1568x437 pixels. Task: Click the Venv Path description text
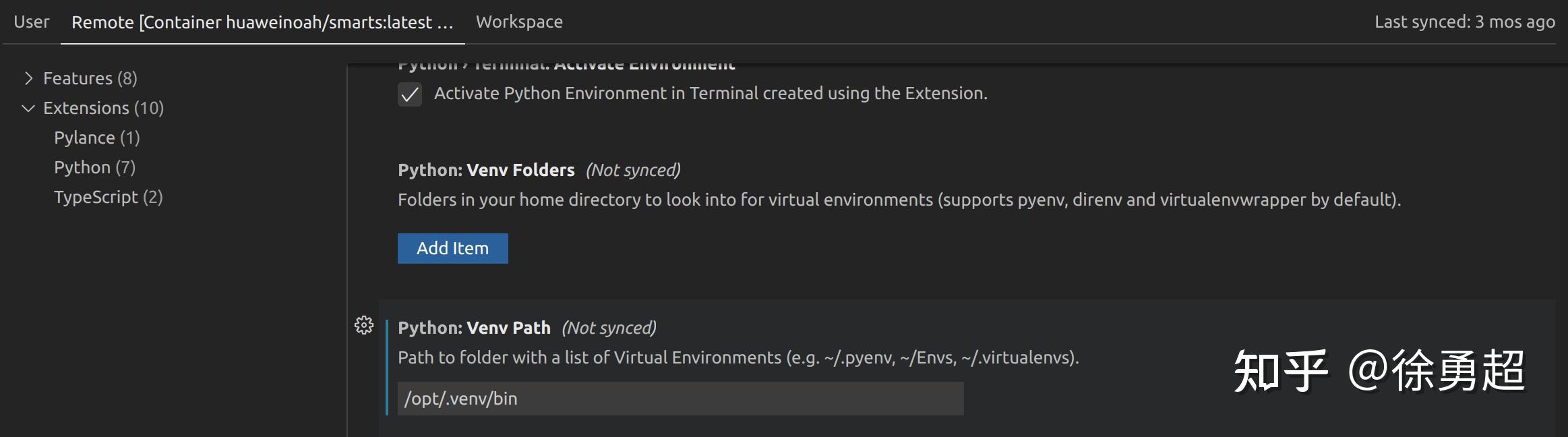[737, 357]
